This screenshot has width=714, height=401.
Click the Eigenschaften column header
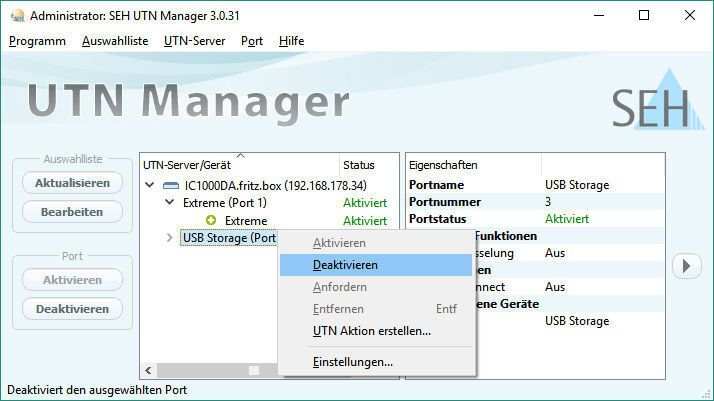point(473,165)
